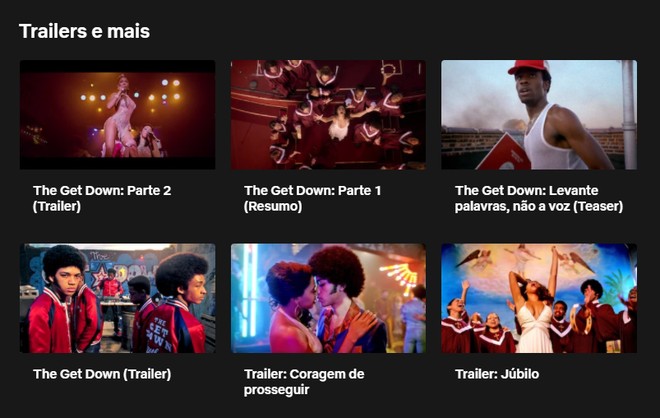Click the title The Get Down: Parte 2 (Trailer)
Screen dimensions: 660x418
coord(102,198)
